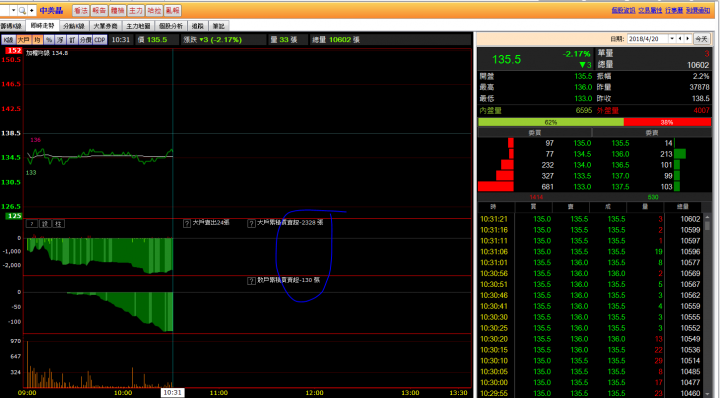Toggle the % percent scale button
Viewport: 720px width, 398px height.
tap(49, 40)
